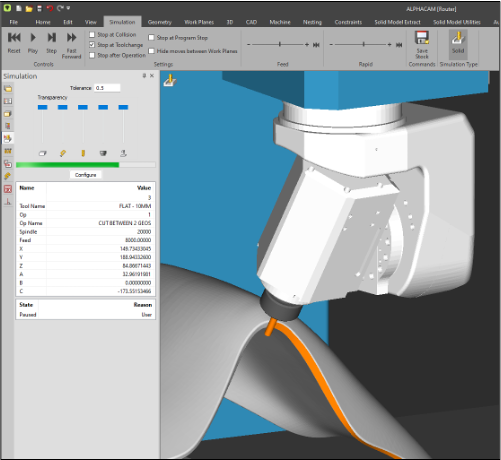The height and width of the screenshot is (460, 501).
Task: Click the Rapid speed slider
Action: (363, 44)
